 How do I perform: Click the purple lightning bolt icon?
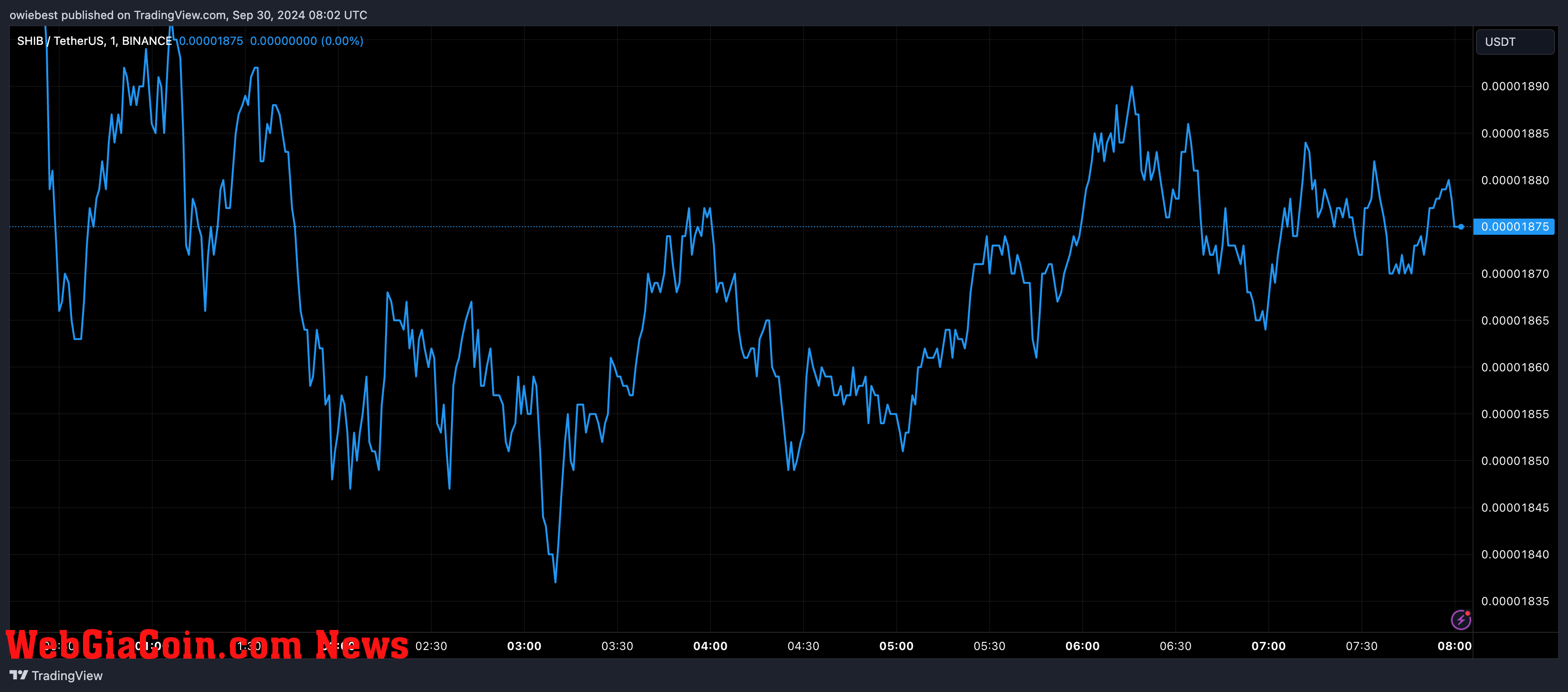tap(1461, 619)
